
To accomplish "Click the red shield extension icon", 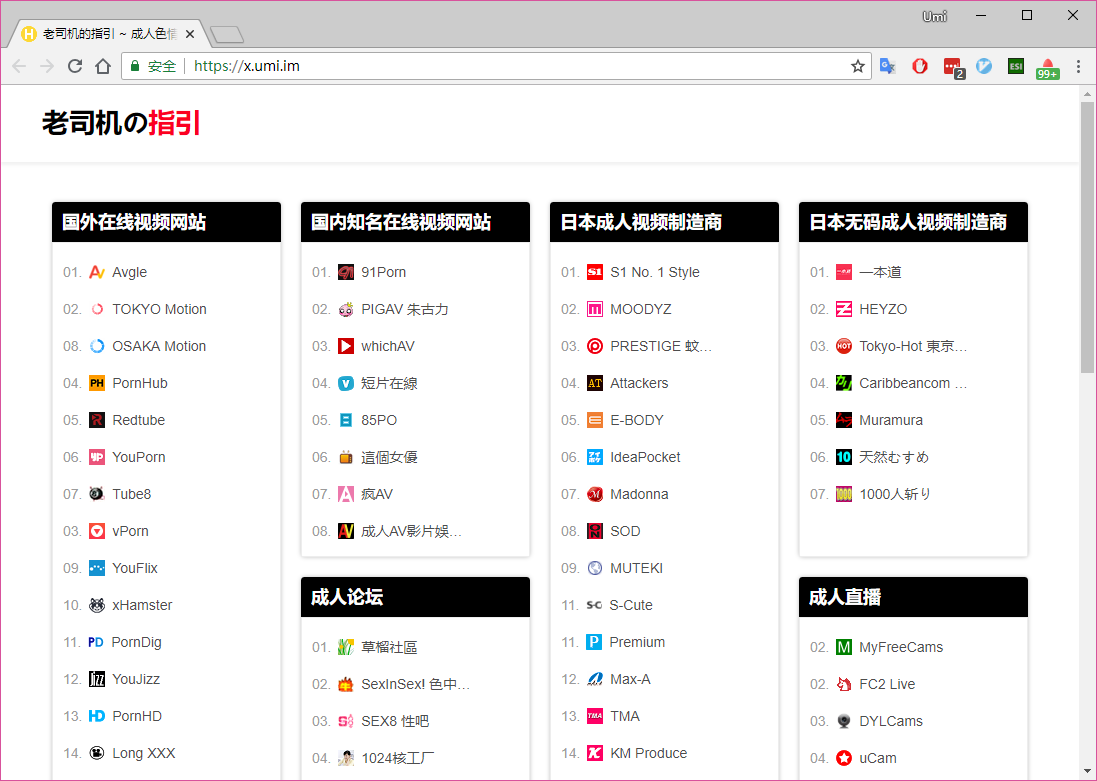I will (919, 66).
